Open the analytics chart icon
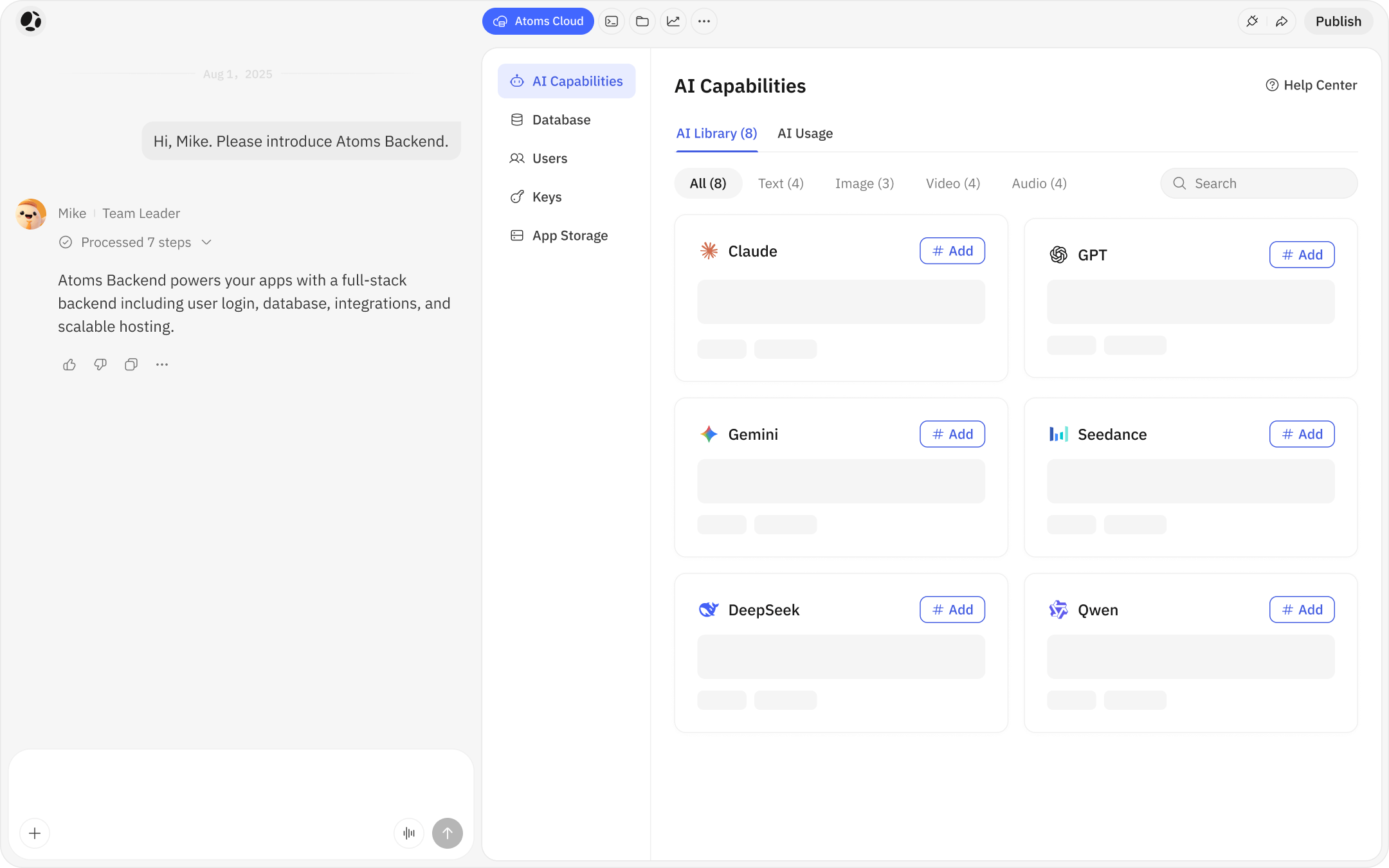Image resolution: width=1389 pixels, height=868 pixels. 673,21
